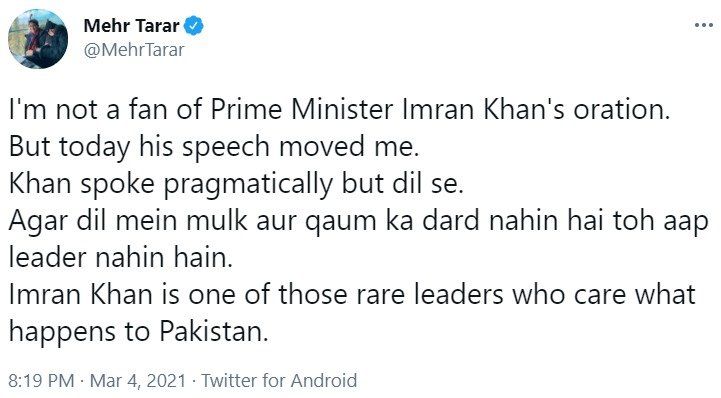Viewport: 721px width, 398px height.
Task: Open the @MehrTarar handle link
Action: (x=134, y=50)
